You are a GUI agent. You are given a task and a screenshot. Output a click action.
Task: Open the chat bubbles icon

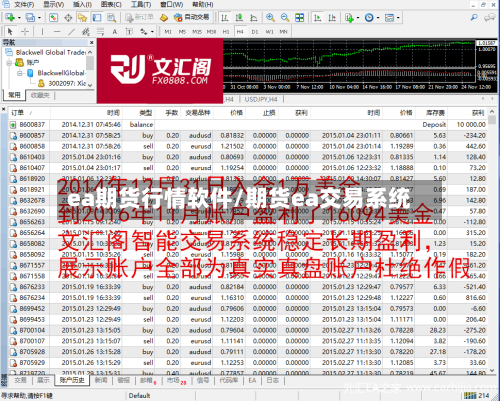coord(489,17)
